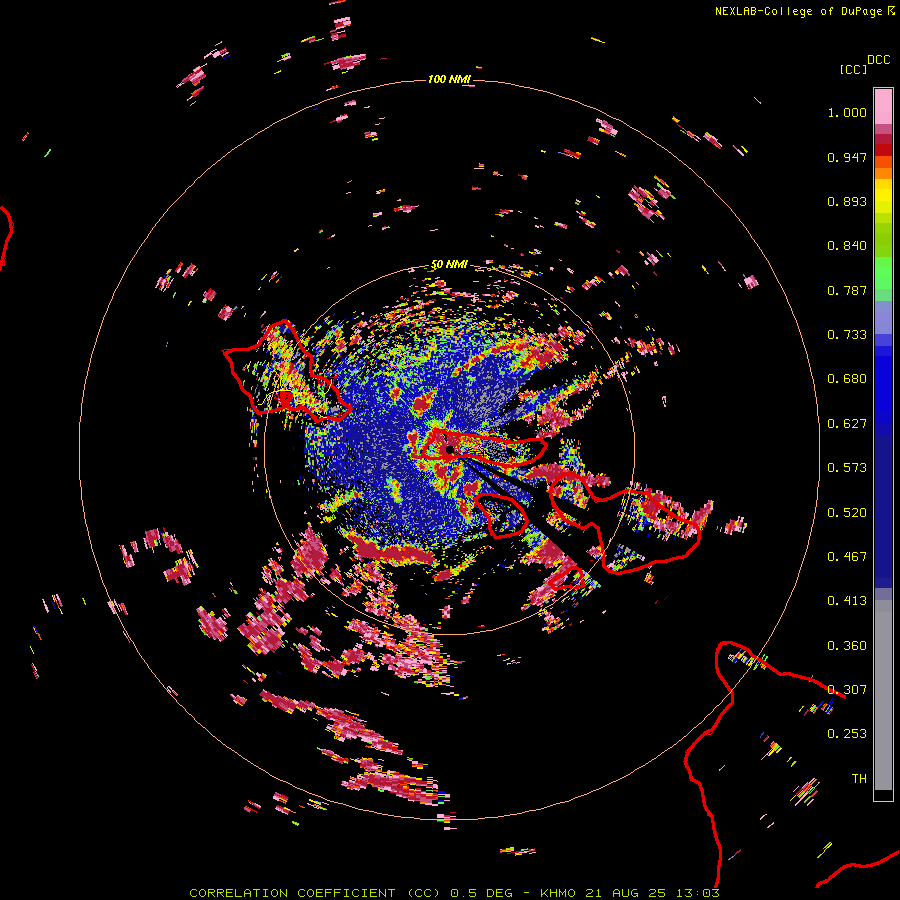Click the pink top of color bar
Viewport: 900px width, 900px height.
coord(883,106)
